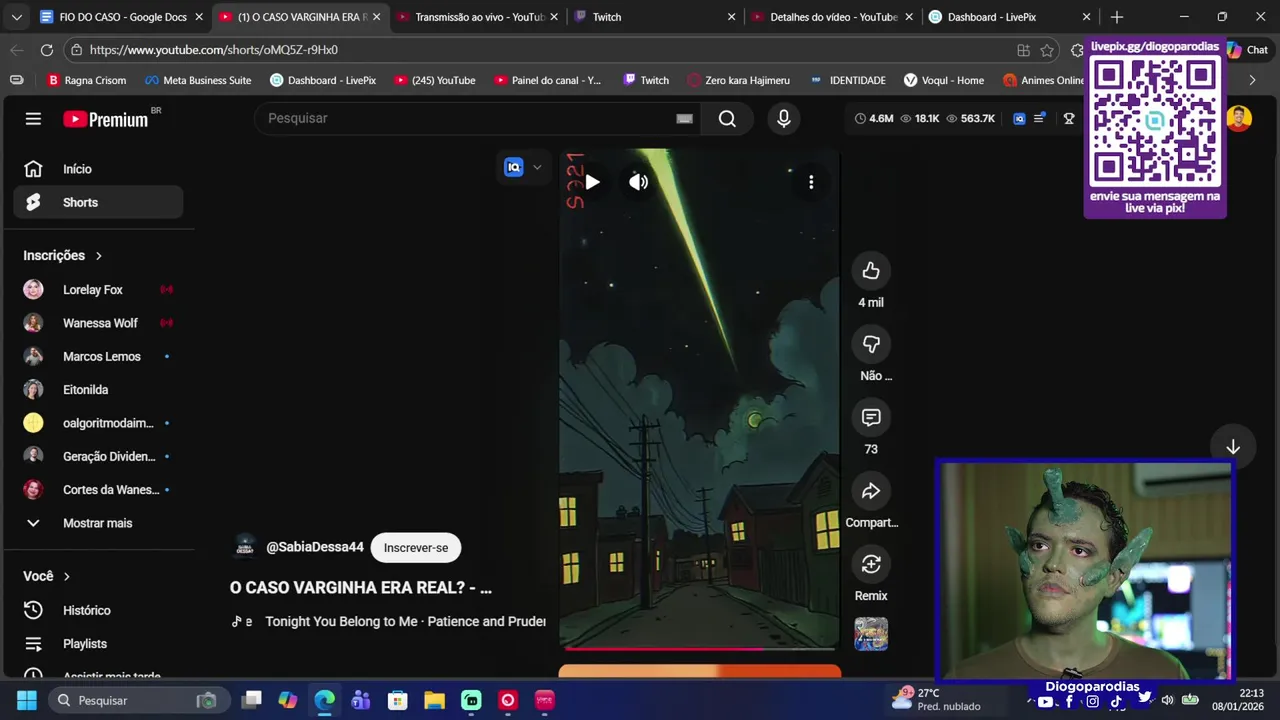Share the Short via Compartilhar arrow
The image size is (1280, 720).
coord(871,491)
